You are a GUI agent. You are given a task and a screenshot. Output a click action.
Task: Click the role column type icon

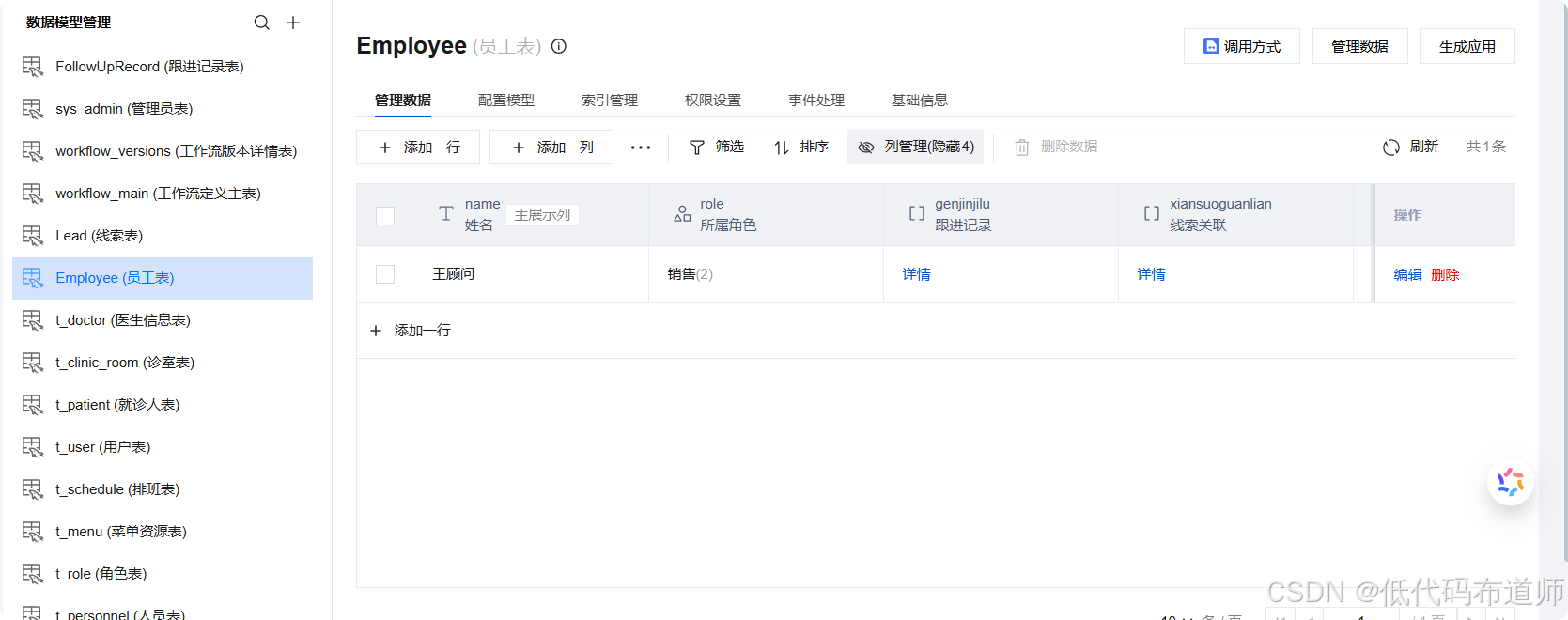[x=682, y=214]
